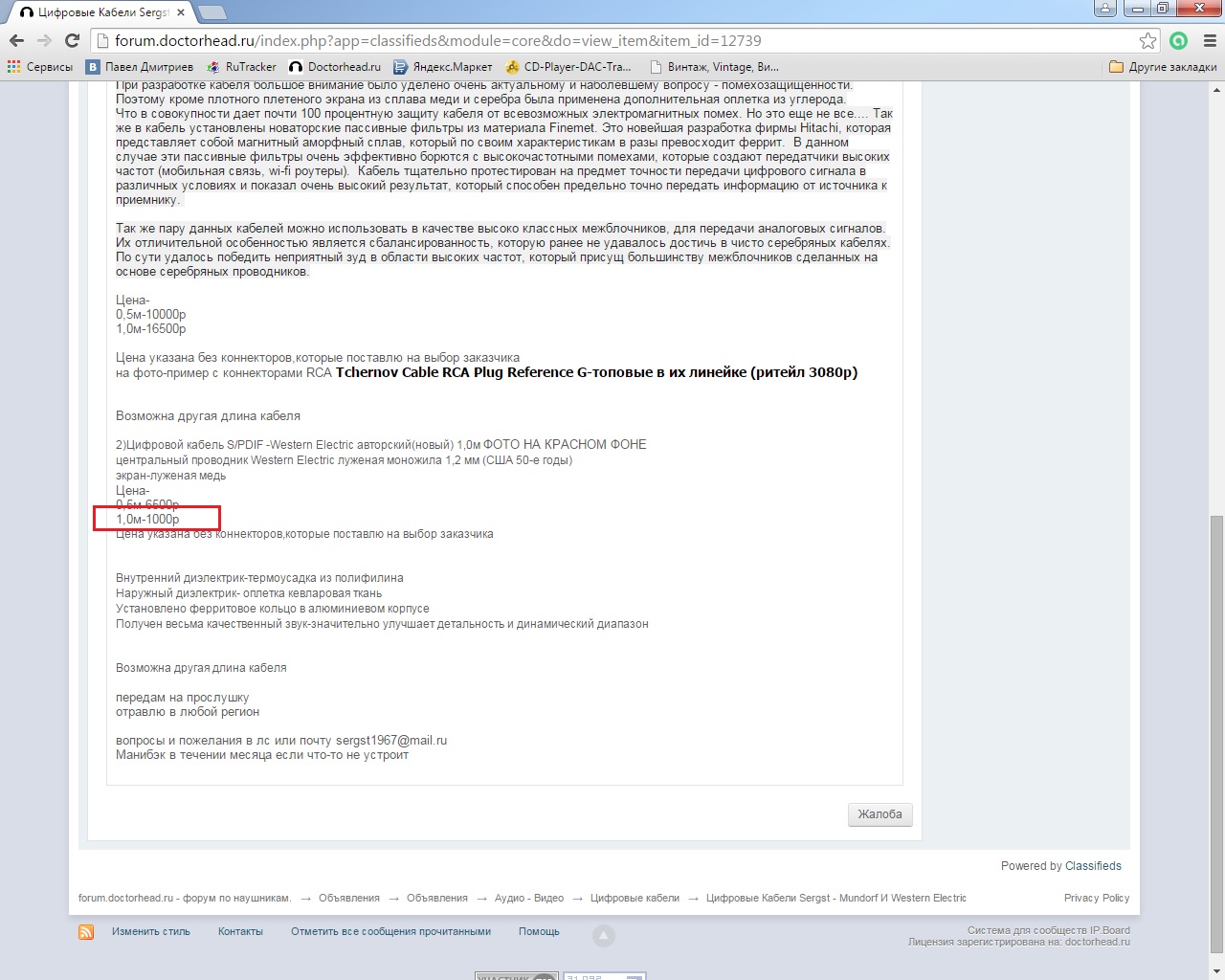Click the back-to-top arrow icon in footer
This screenshot has width=1225, height=980.
604,935
